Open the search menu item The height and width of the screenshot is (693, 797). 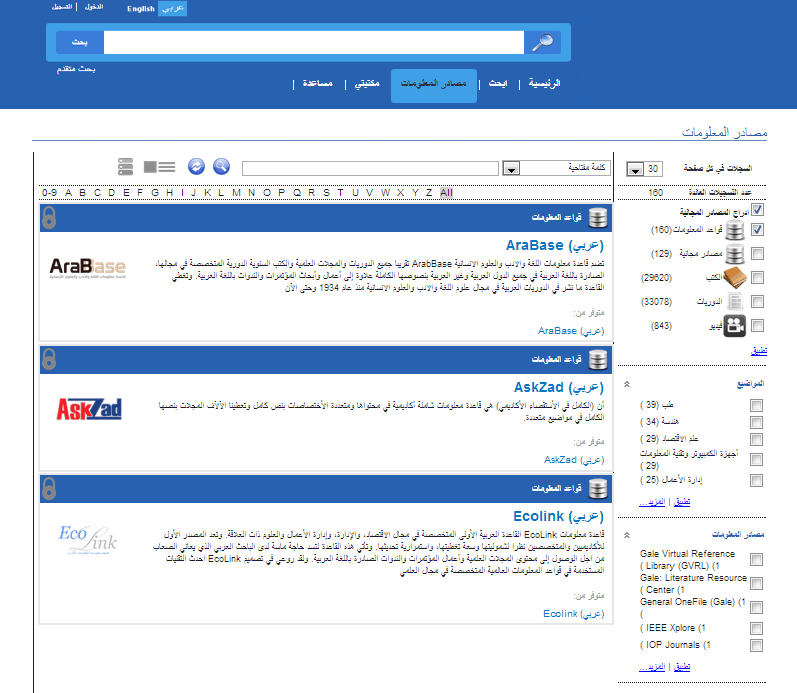498,83
